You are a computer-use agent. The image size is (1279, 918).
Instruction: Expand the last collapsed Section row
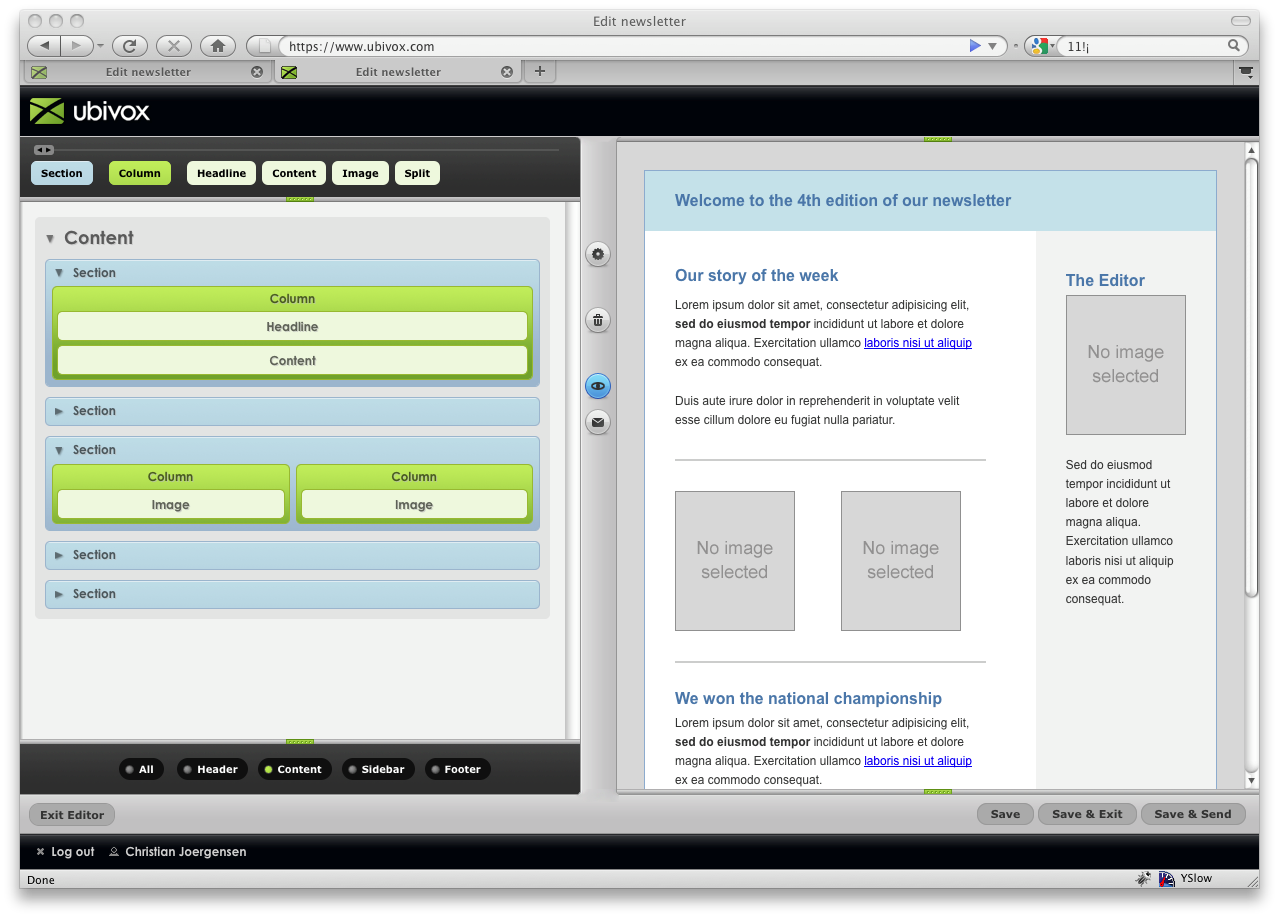coord(59,594)
